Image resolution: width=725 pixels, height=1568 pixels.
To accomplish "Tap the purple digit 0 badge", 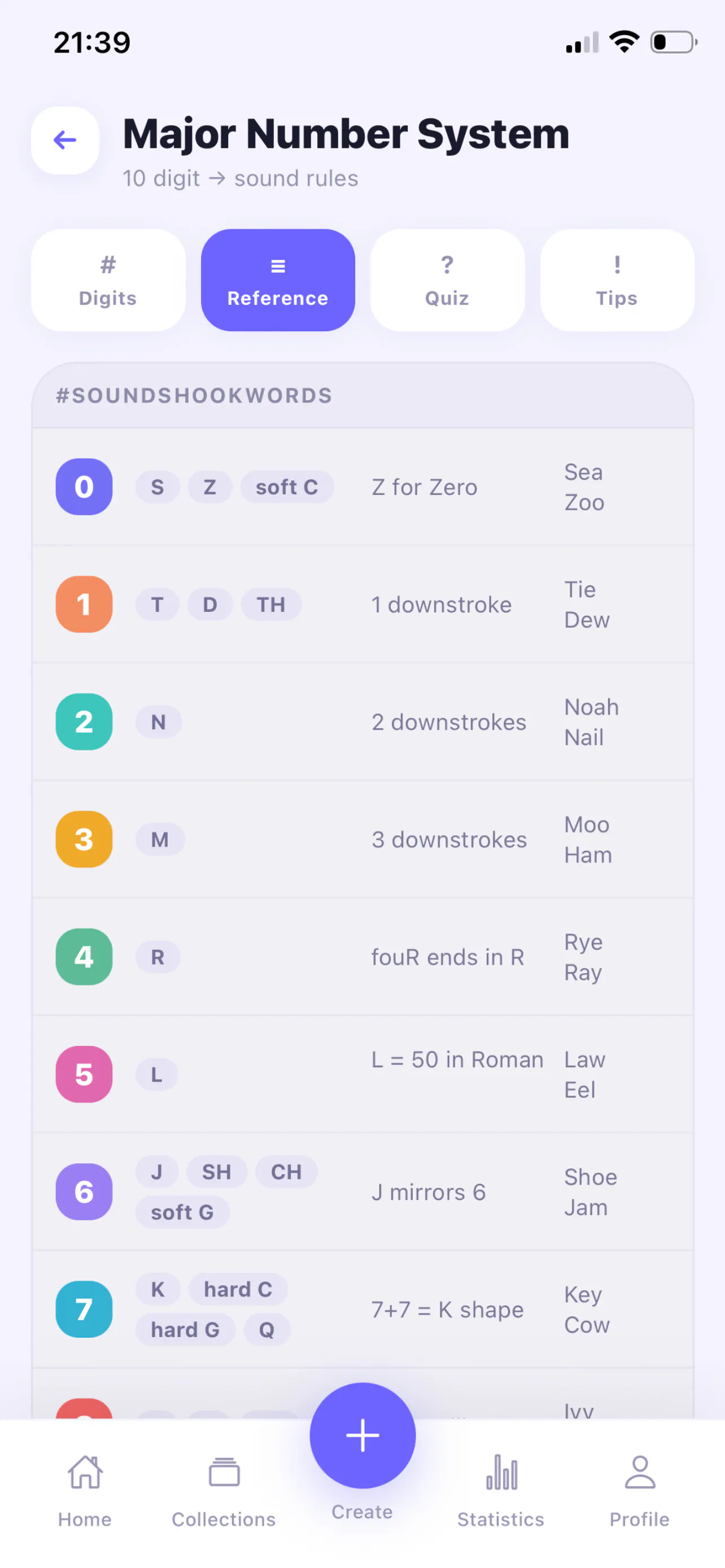I will pos(84,487).
